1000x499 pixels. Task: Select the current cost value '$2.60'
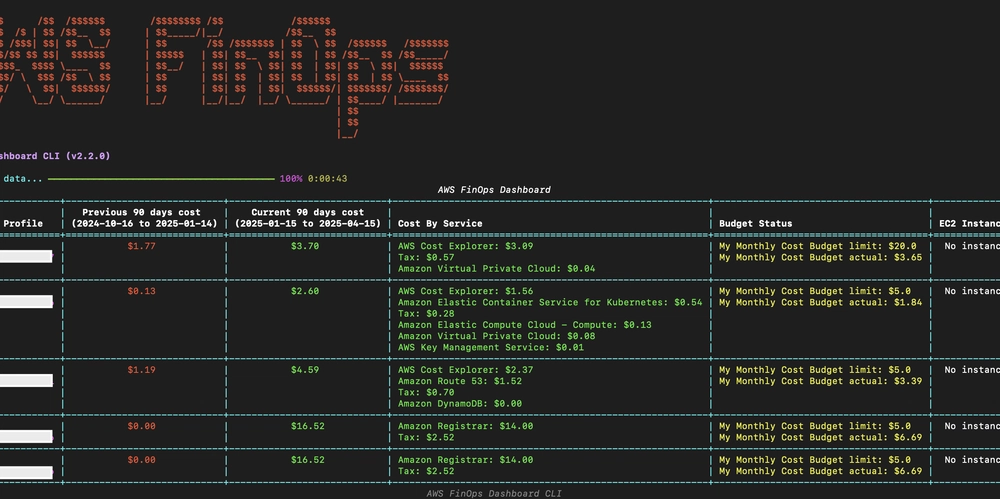coord(305,291)
